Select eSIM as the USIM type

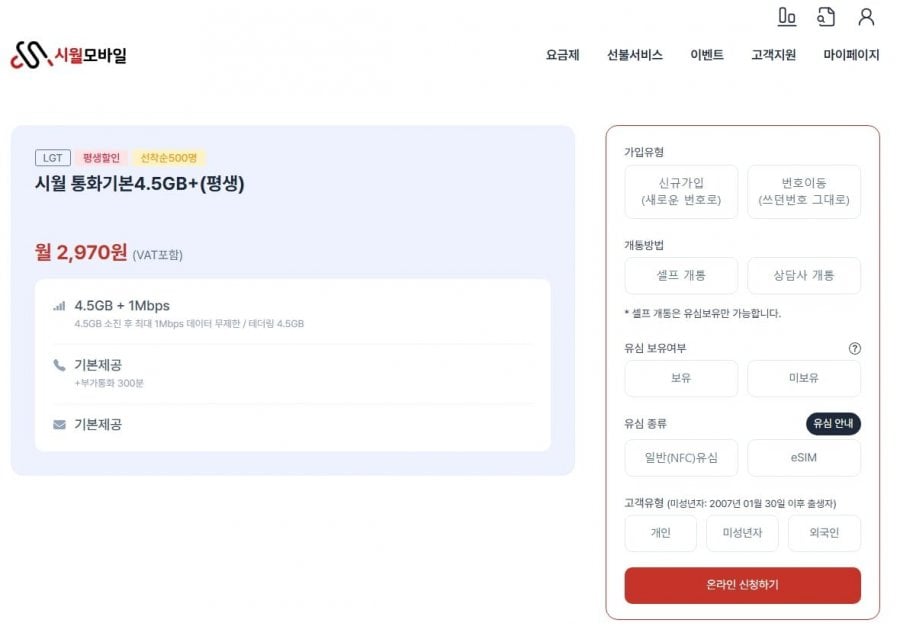(804, 458)
